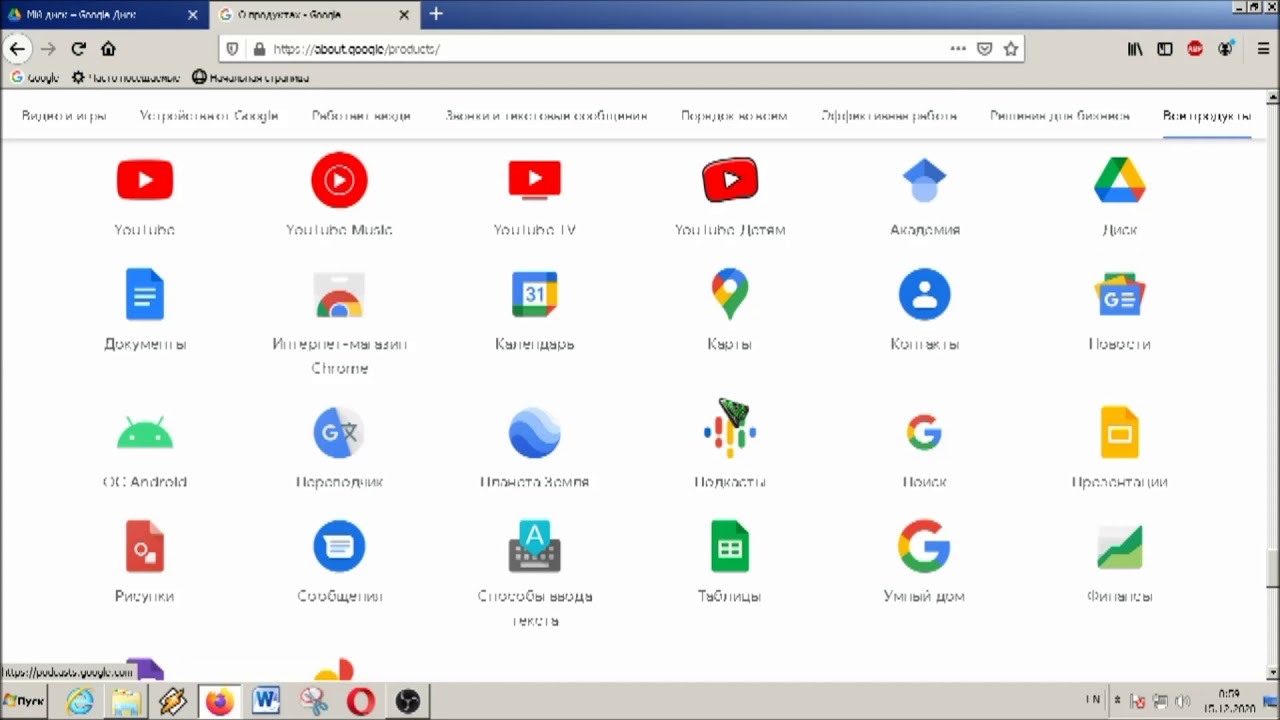Open the YouTube product icon

145,180
